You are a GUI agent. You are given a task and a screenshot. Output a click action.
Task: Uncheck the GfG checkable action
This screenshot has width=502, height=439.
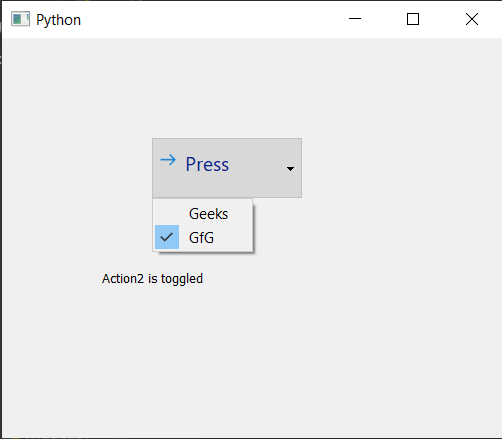(203, 237)
